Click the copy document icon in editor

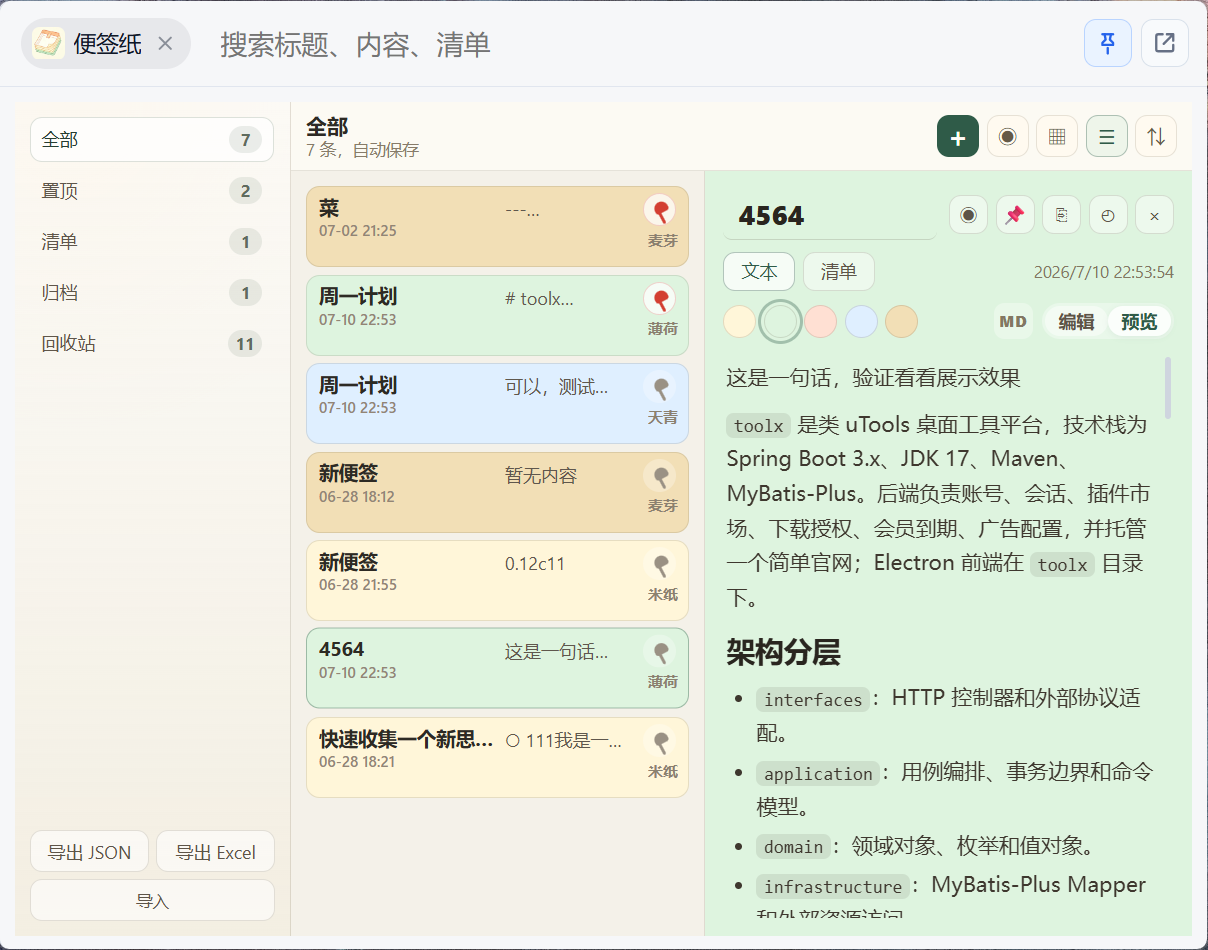[x=1061, y=215]
